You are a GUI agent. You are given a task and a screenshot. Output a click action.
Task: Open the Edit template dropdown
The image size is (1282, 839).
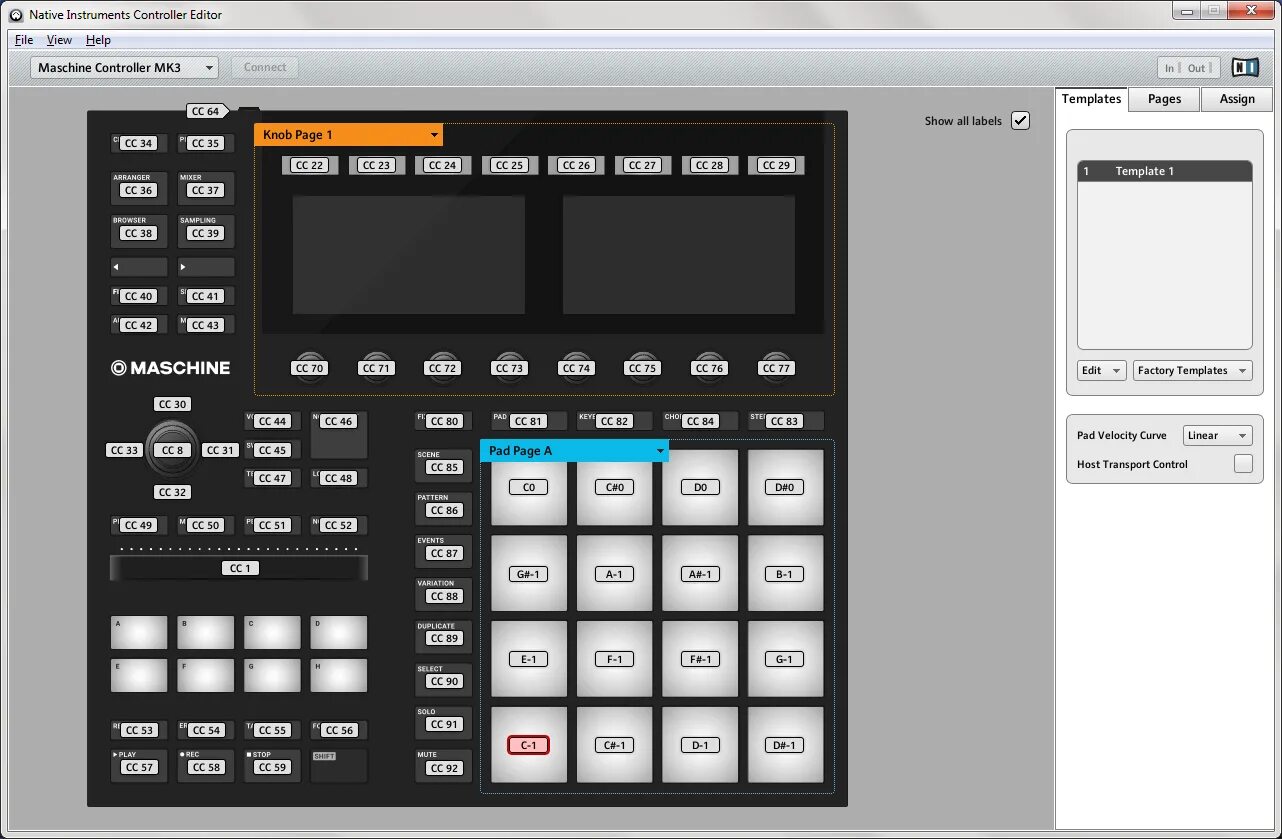(1102, 370)
